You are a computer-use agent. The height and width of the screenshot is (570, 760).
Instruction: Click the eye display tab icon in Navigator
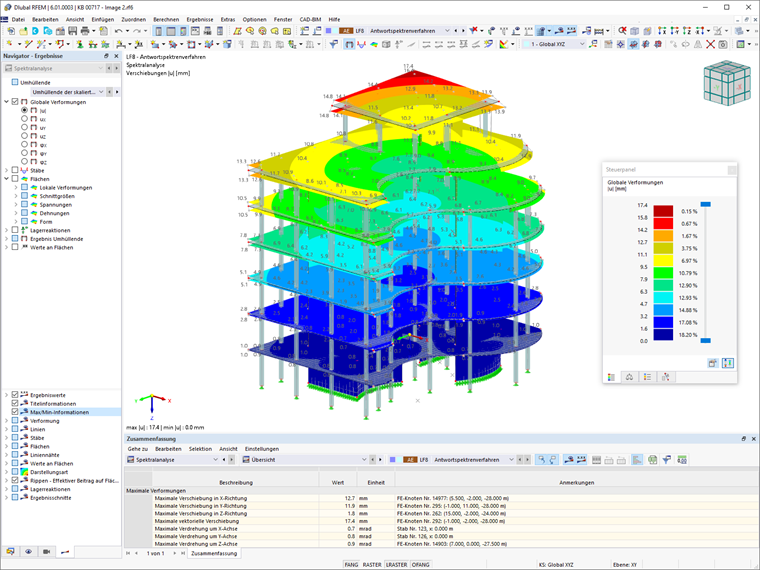29,552
